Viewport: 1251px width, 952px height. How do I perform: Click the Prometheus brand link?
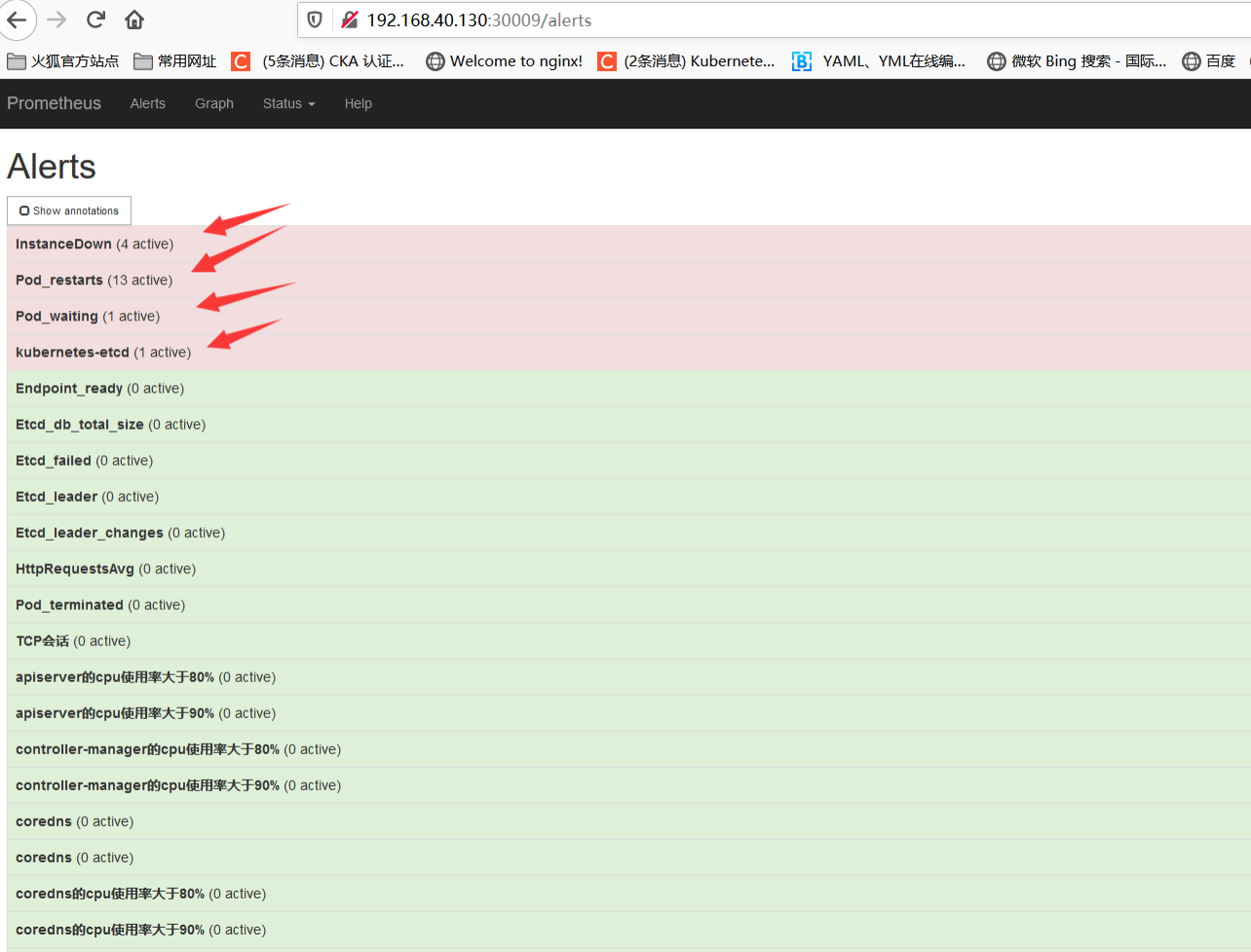pos(54,103)
